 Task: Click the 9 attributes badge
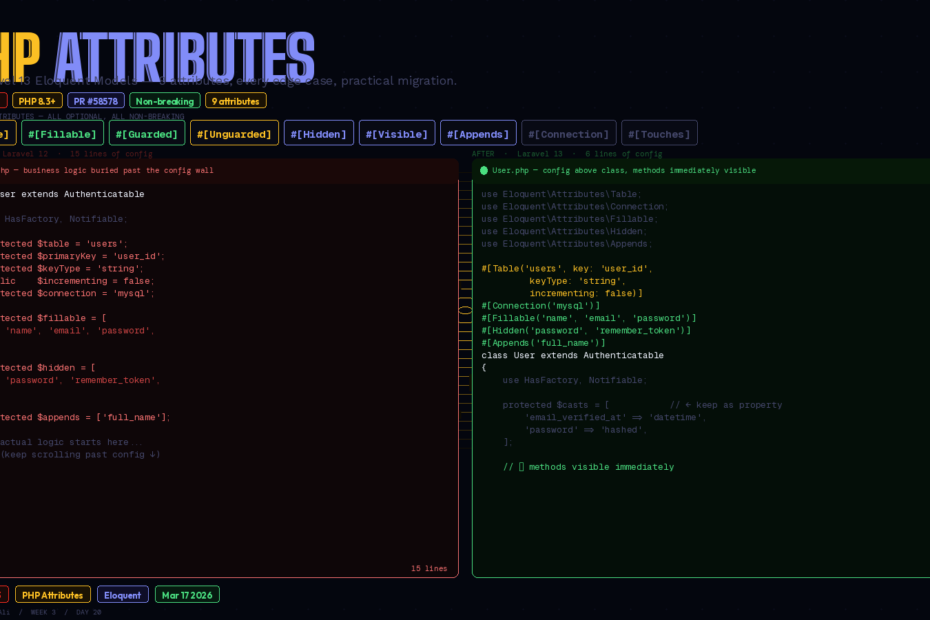coord(236,101)
